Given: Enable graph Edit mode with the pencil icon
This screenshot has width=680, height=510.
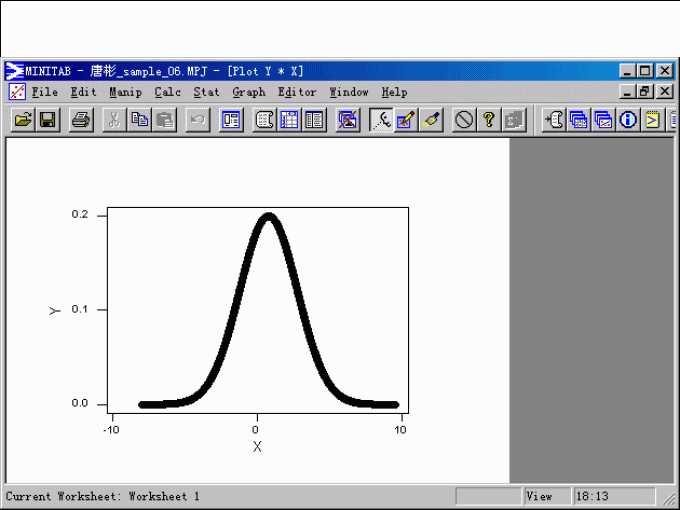Looking at the screenshot, I should (406, 120).
